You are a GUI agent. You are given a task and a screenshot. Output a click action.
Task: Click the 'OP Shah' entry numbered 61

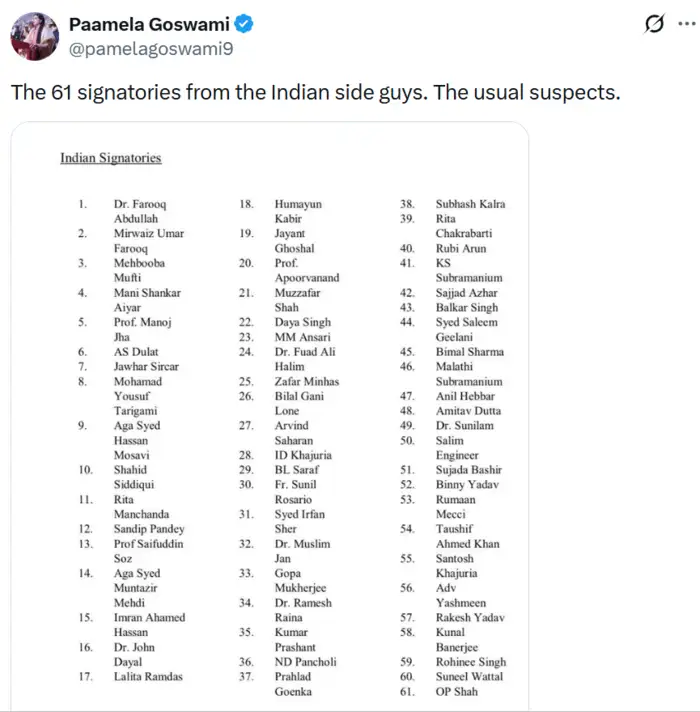pos(456,691)
